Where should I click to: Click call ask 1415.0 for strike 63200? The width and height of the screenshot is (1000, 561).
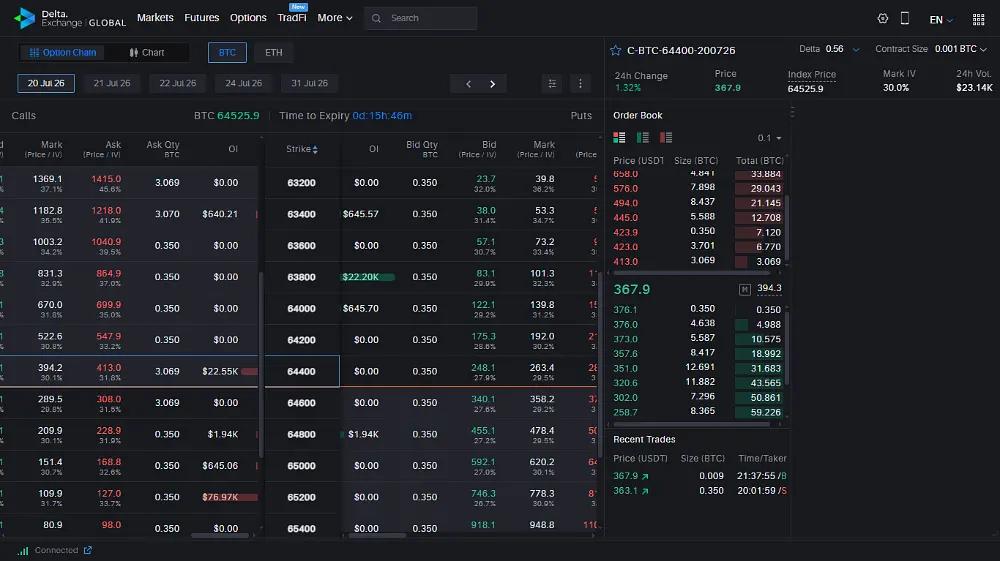(106, 179)
